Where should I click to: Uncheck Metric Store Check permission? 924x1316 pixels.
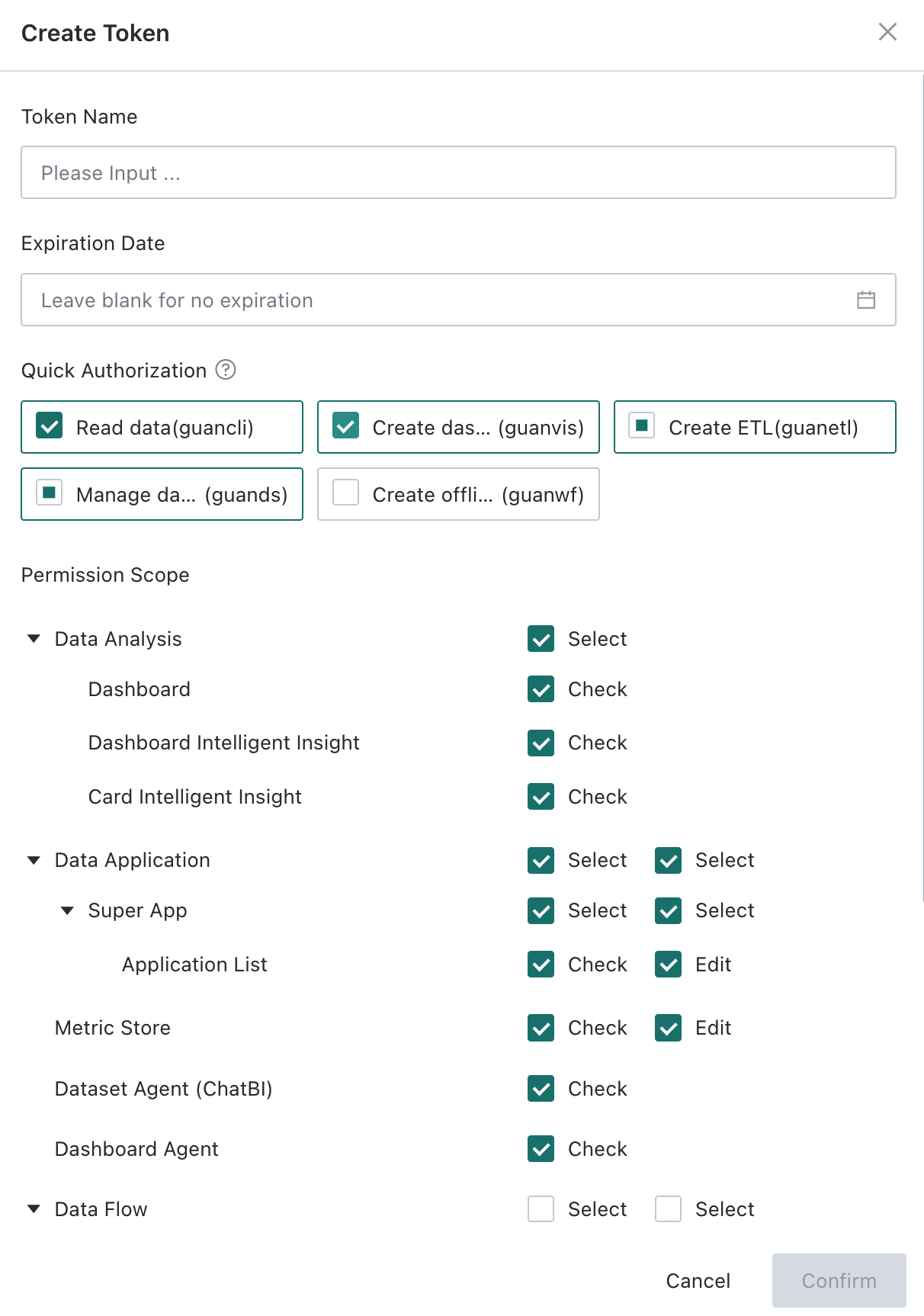pyautogui.click(x=541, y=1028)
